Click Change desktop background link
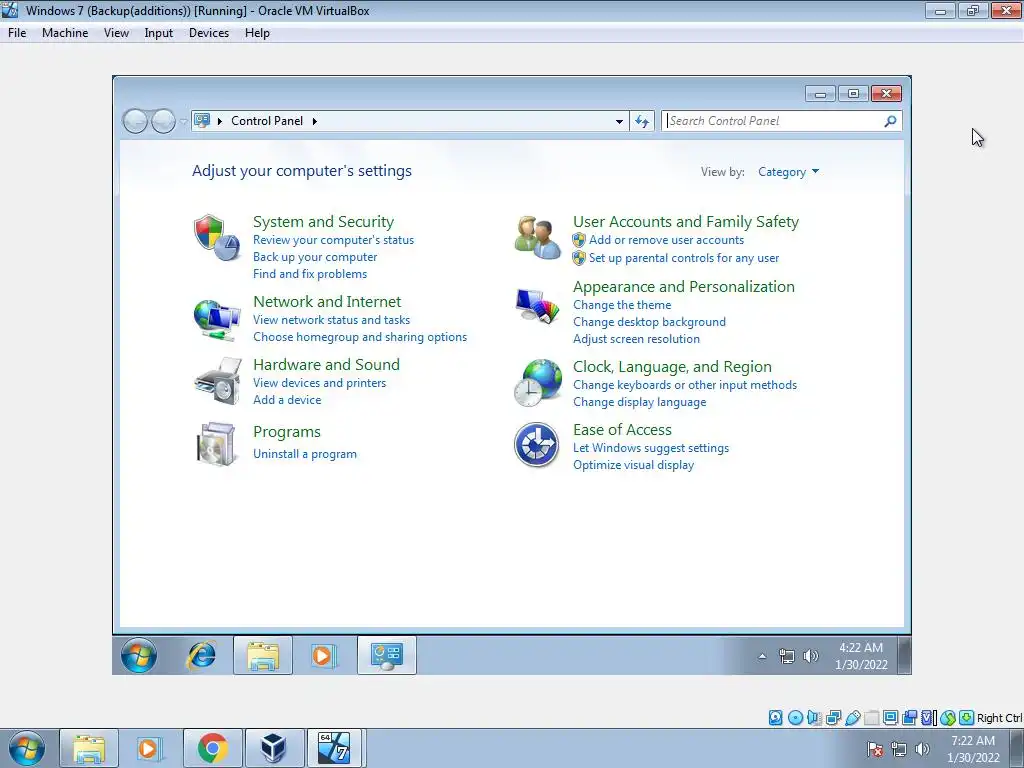This screenshot has height=768, width=1024. [x=649, y=322]
